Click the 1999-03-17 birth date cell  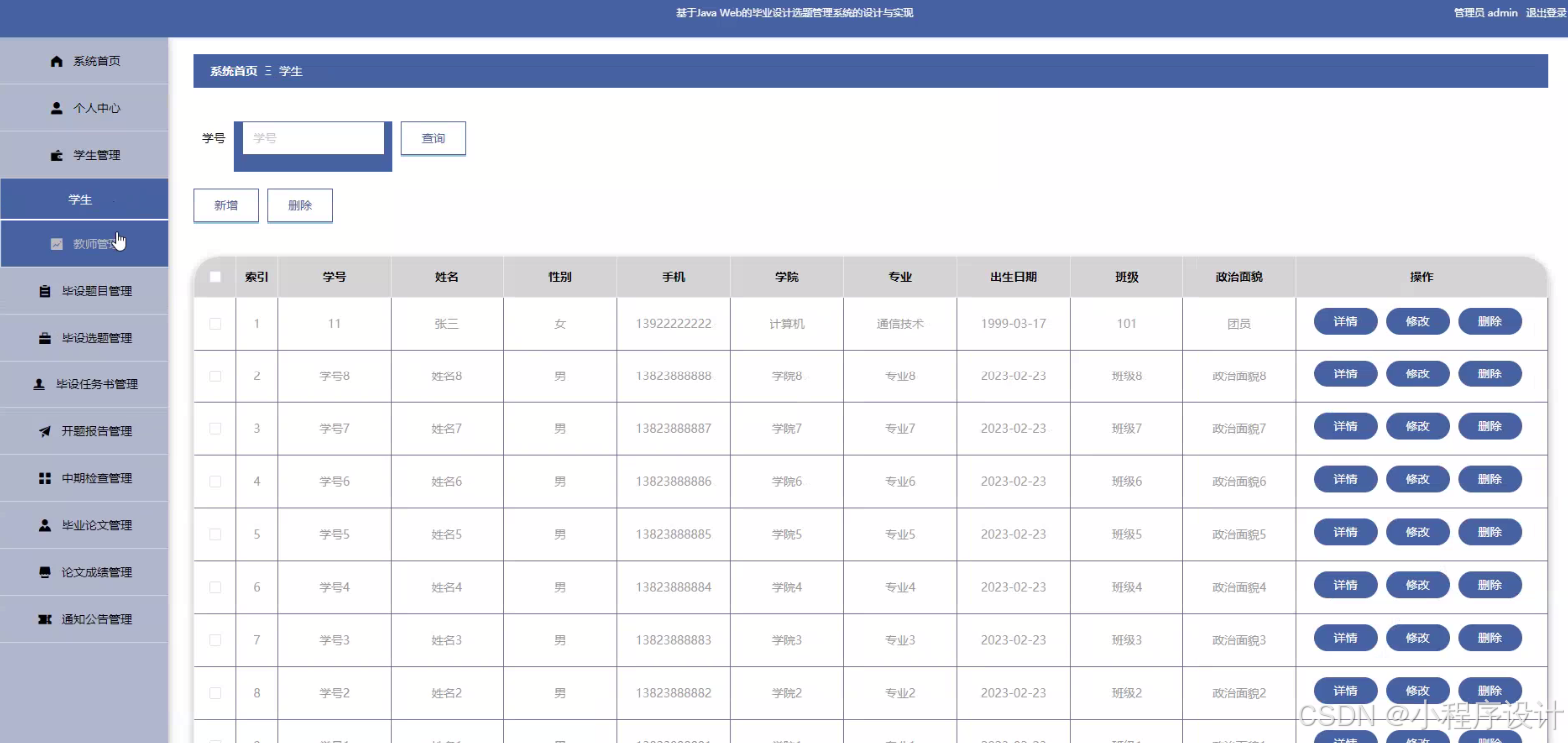[x=1013, y=324]
